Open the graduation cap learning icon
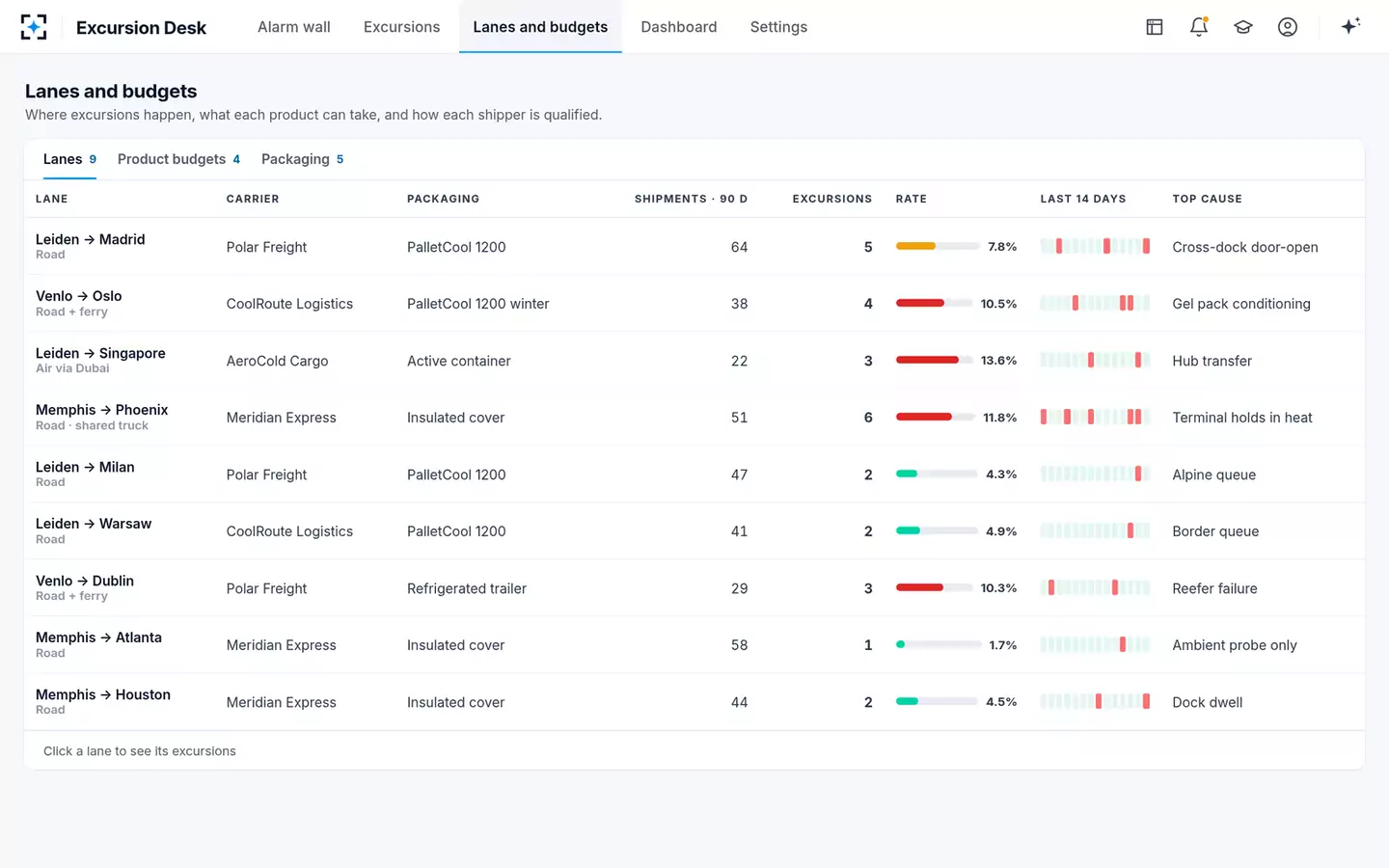The width and height of the screenshot is (1389, 868). coord(1243,27)
